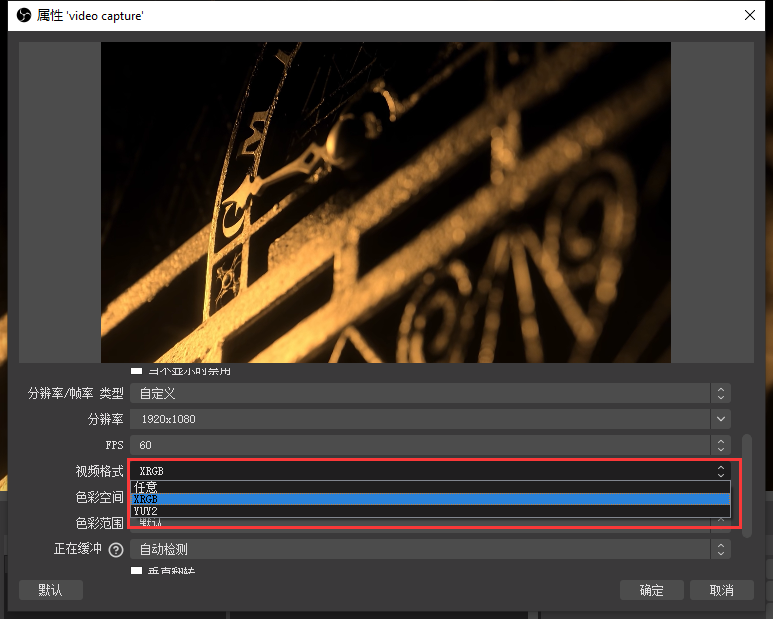Click the video capture preview image

pos(386,202)
